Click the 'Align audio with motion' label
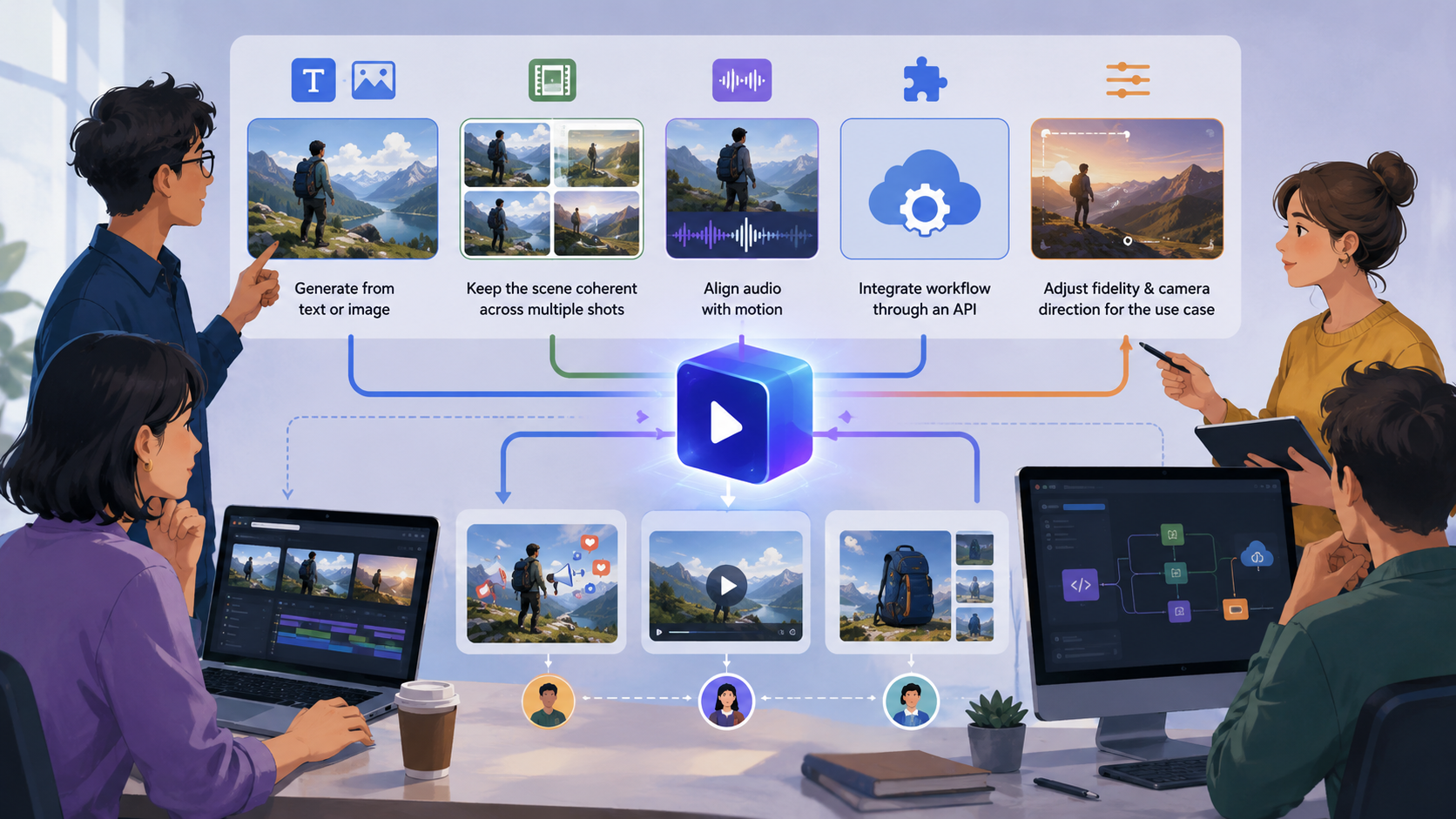The width and height of the screenshot is (1456, 819). pyautogui.click(x=742, y=299)
